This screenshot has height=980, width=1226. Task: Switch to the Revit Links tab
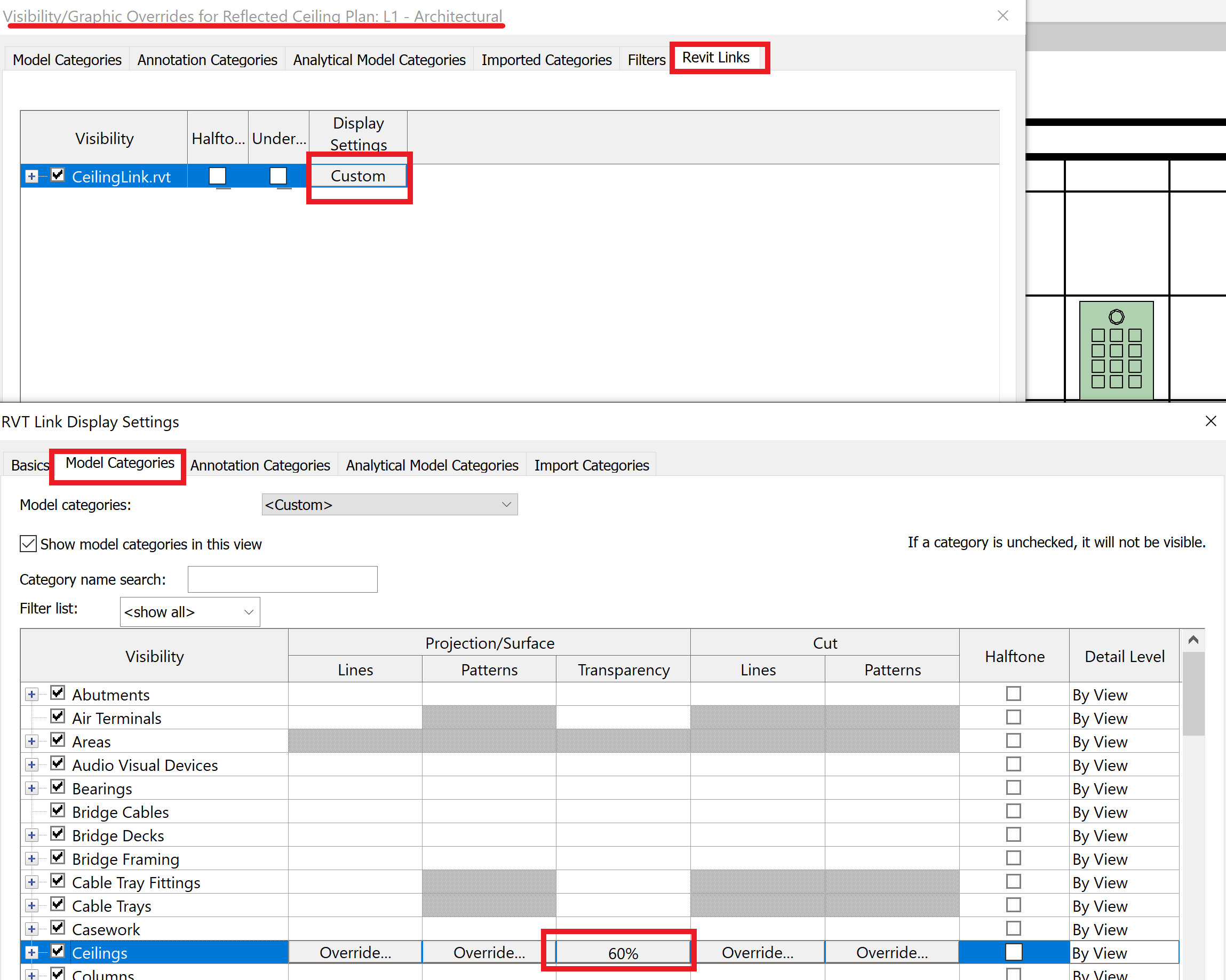(x=715, y=58)
